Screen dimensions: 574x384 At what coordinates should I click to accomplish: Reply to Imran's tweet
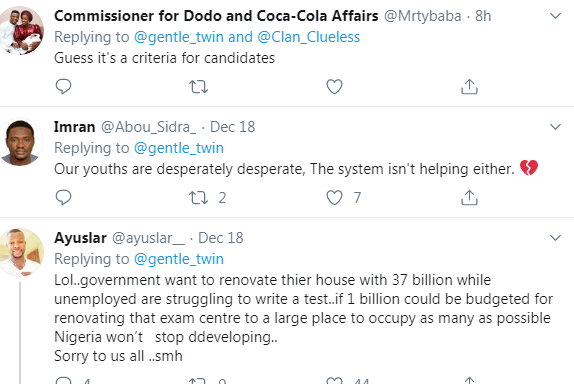tap(63, 198)
